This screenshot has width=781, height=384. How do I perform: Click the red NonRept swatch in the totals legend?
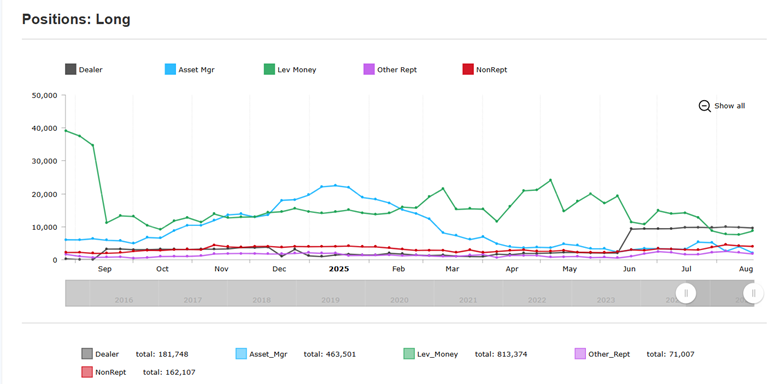click(87, 372)
